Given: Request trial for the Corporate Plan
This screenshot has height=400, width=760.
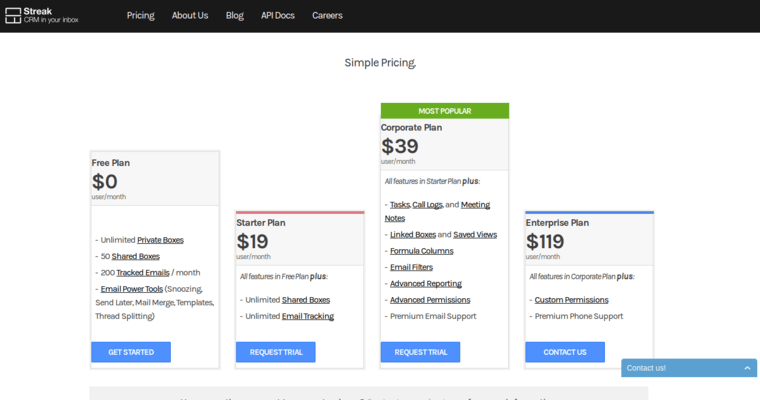Looking at the screenshot, I should 420,352.
